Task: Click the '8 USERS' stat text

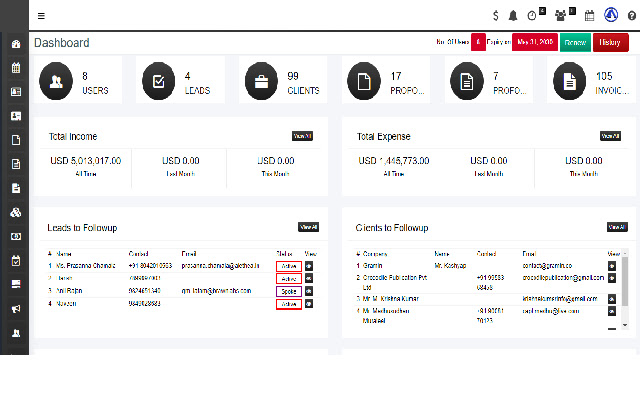Action: point(95,83)
